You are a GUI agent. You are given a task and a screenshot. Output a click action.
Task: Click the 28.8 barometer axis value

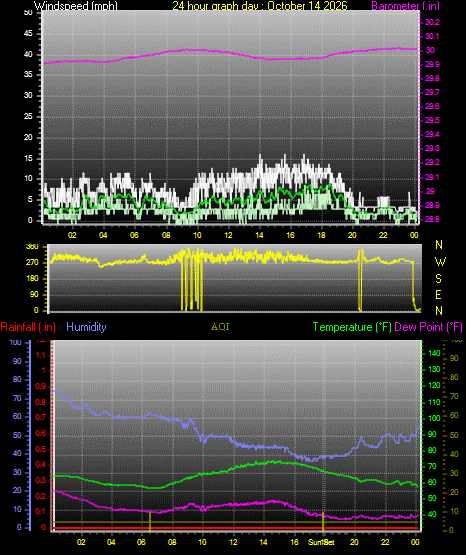(432, 219)
